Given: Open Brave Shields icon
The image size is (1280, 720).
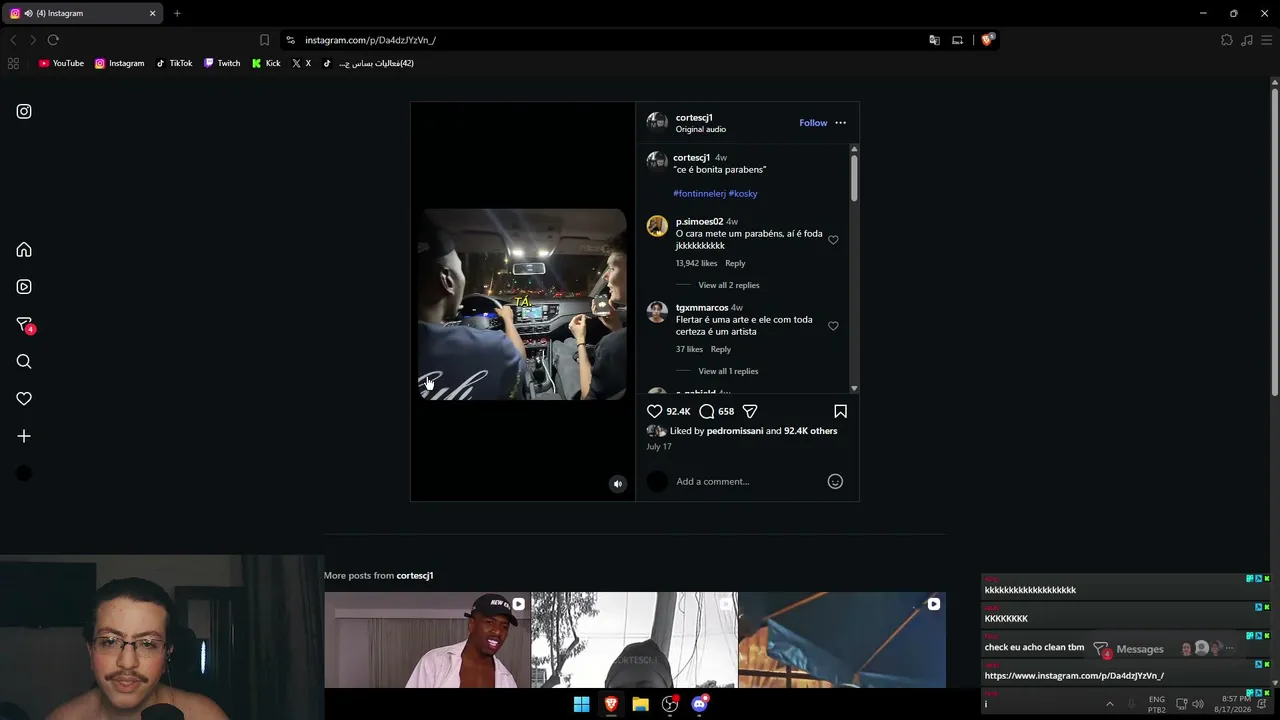Looking at the screenshot, I should pos(987,40).
